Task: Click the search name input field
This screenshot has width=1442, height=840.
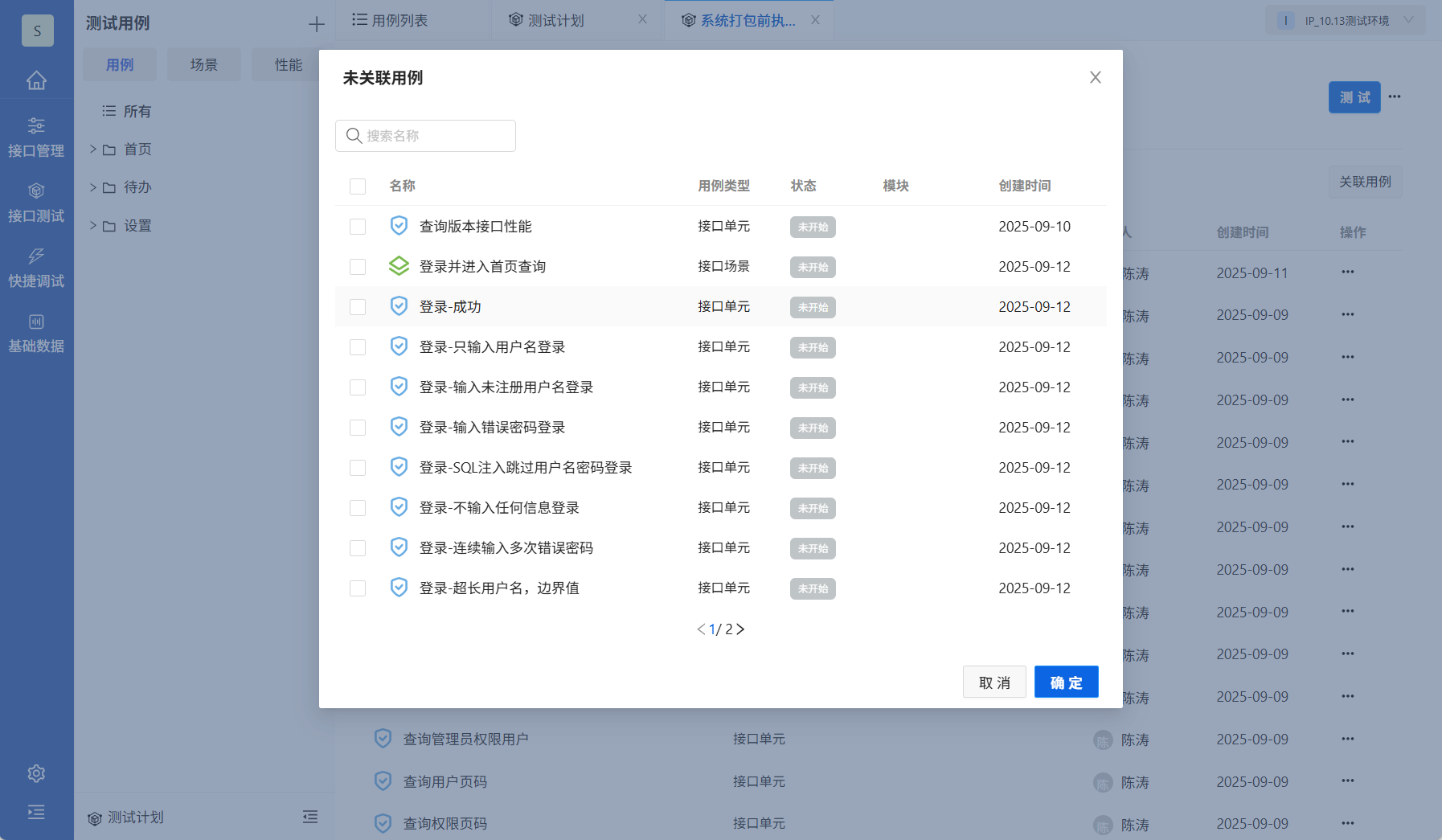Action: [x=425, y=136]
